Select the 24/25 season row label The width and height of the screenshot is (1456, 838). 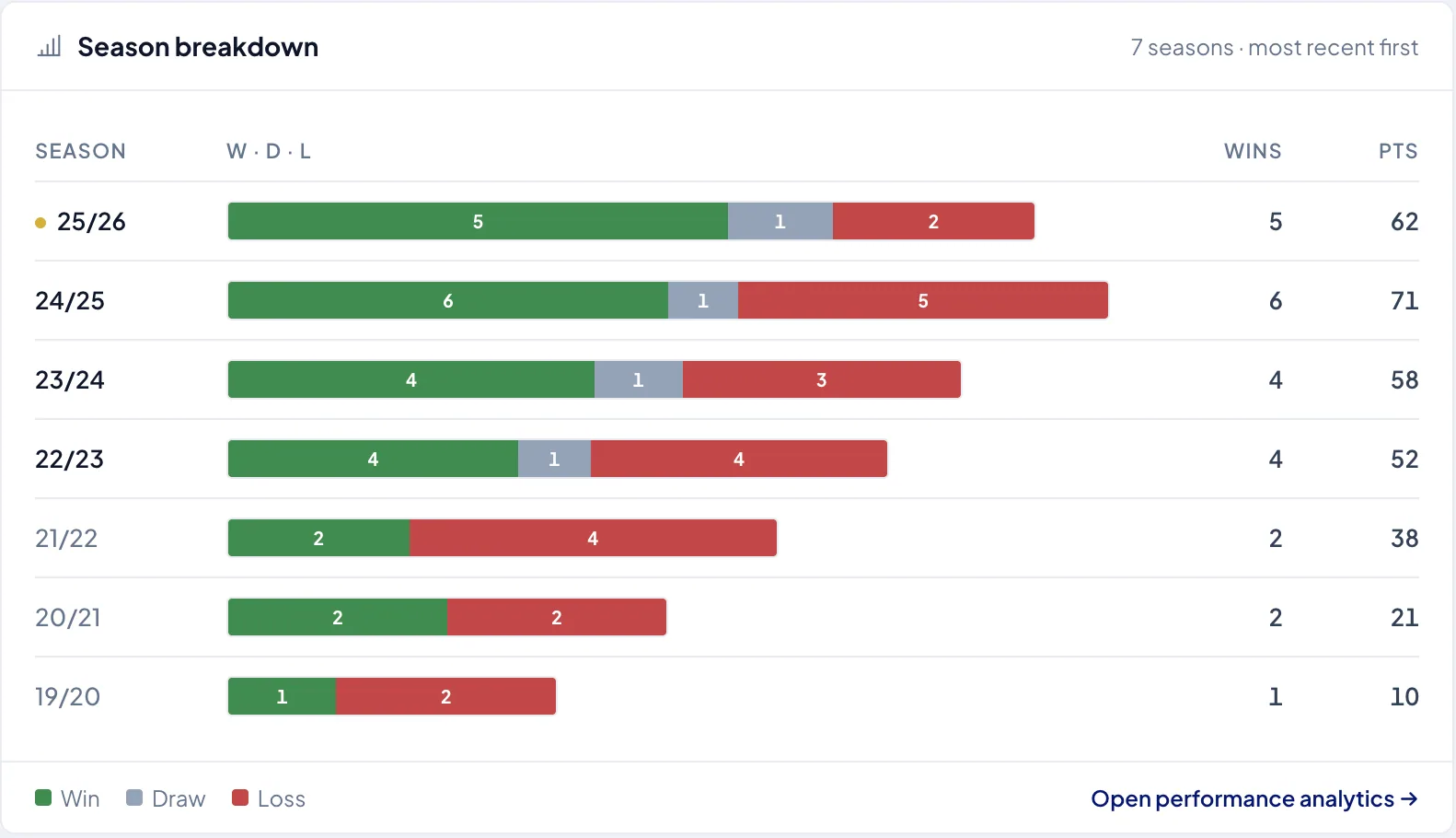(70, 301)
